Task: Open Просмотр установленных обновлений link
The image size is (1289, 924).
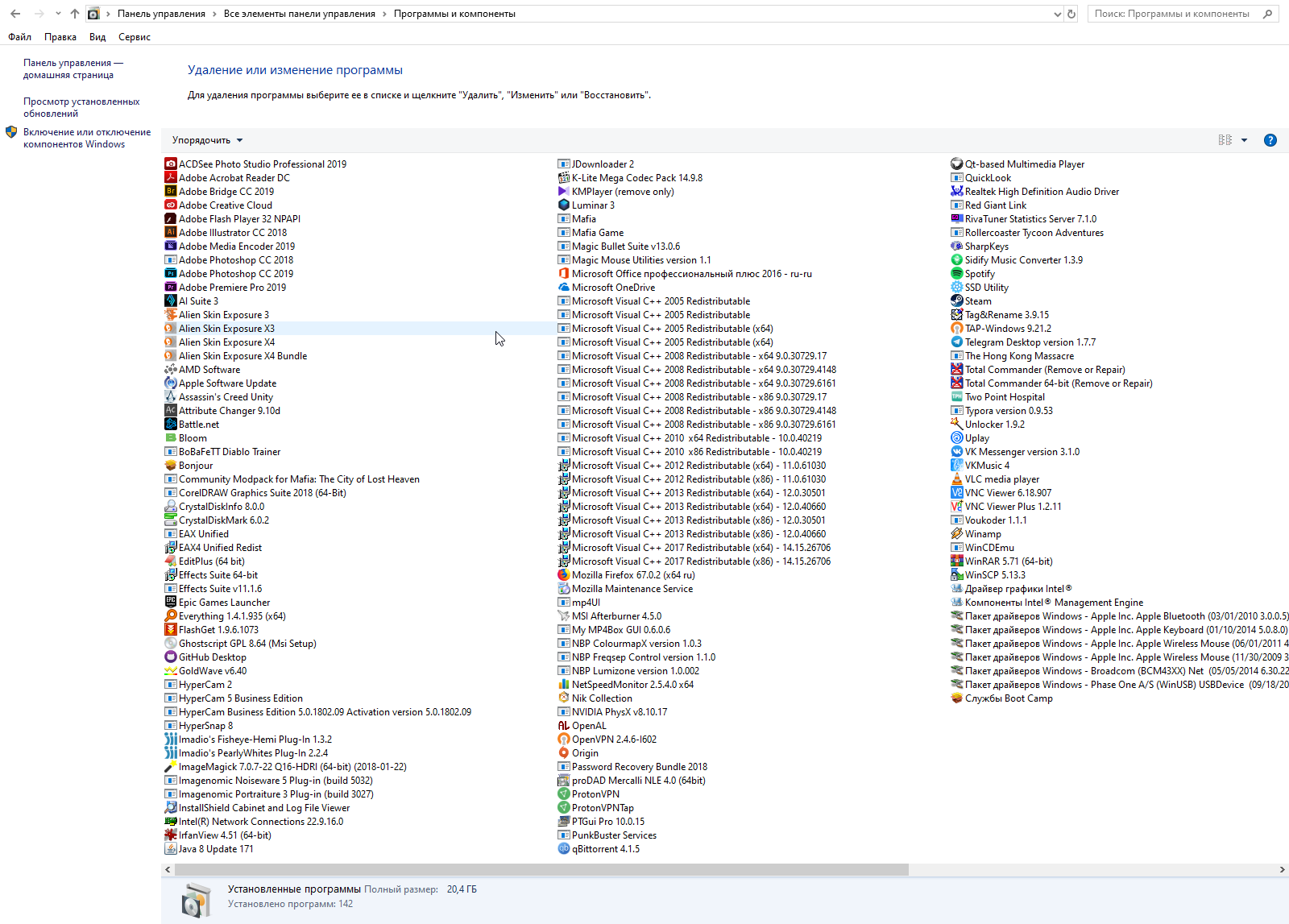Action: (x=81, y=107)
